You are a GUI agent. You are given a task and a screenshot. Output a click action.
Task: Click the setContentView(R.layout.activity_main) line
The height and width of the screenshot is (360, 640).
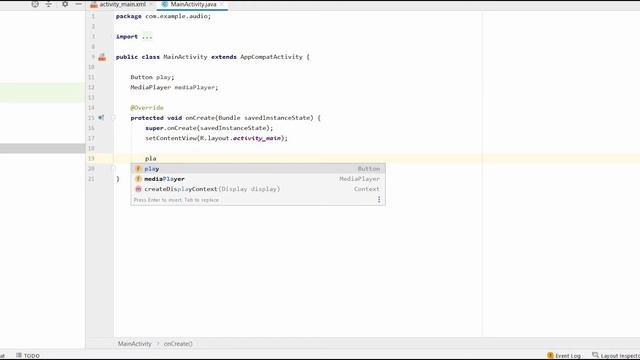[216, 138]
